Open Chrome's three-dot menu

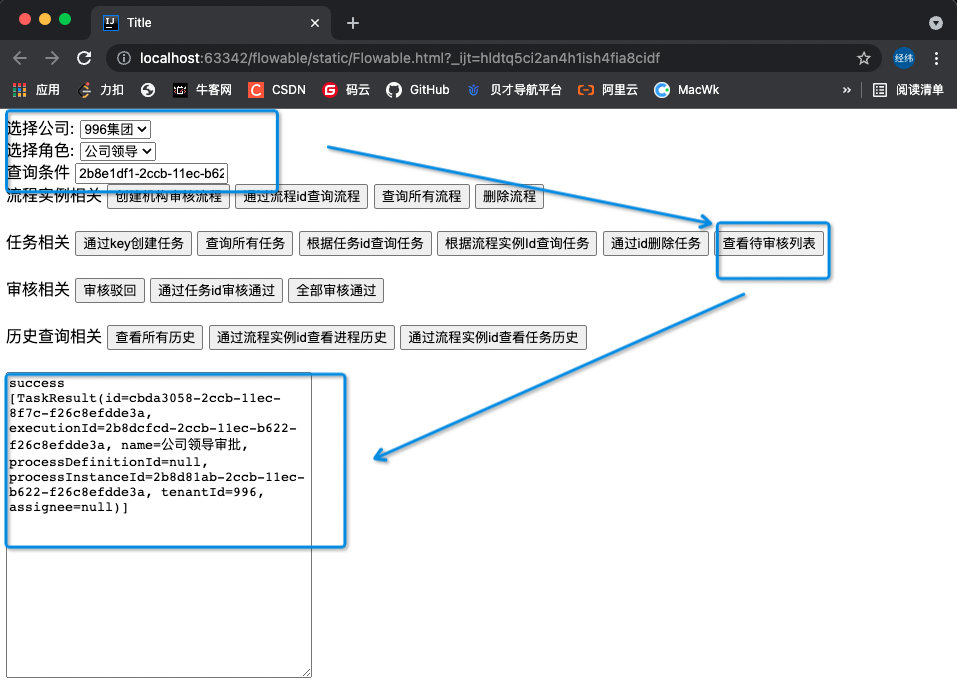coord(936,58)
